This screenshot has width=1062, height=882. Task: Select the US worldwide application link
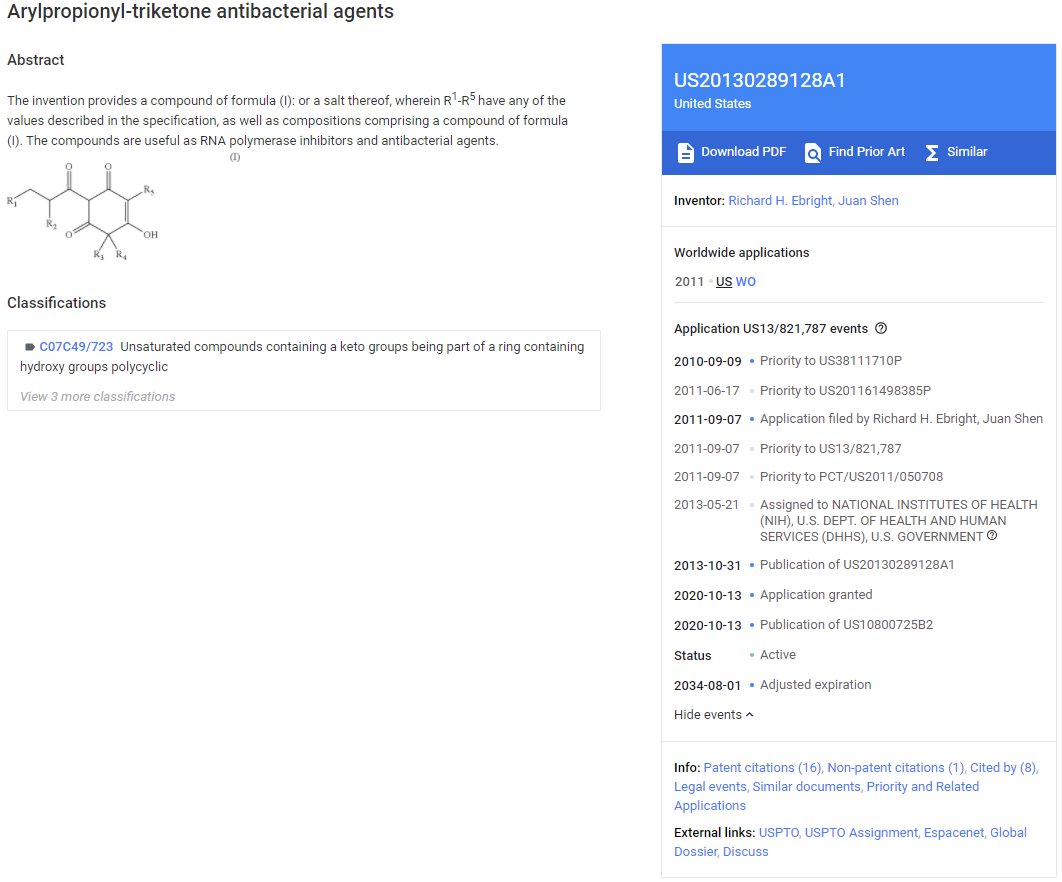pos(723,282)
